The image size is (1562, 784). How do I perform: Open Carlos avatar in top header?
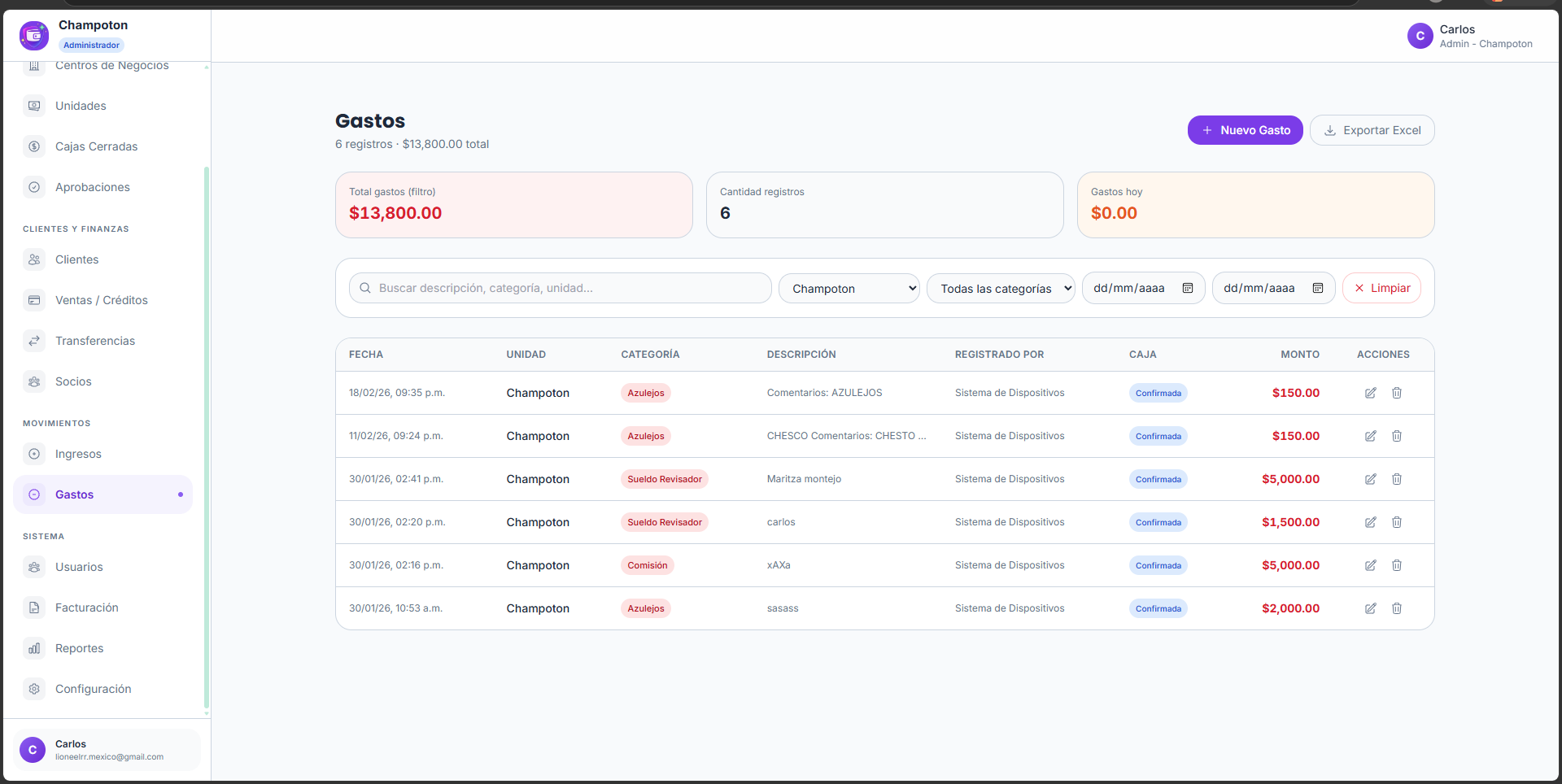click(1420, 36)
